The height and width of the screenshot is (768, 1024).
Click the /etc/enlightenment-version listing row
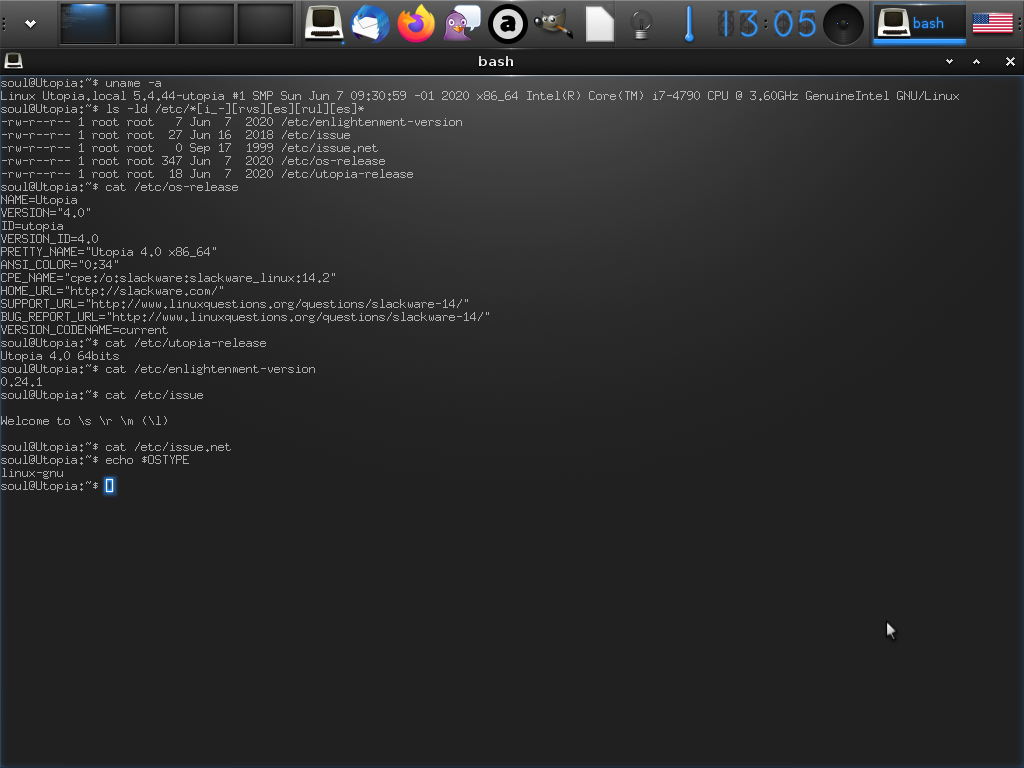point(231,122)
